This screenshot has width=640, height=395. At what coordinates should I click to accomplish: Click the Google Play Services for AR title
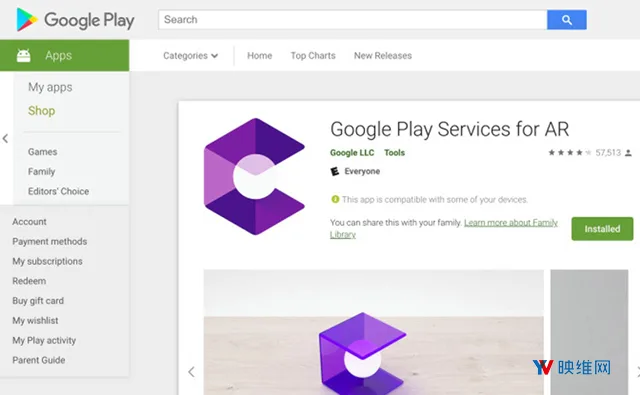click(449, 129)
